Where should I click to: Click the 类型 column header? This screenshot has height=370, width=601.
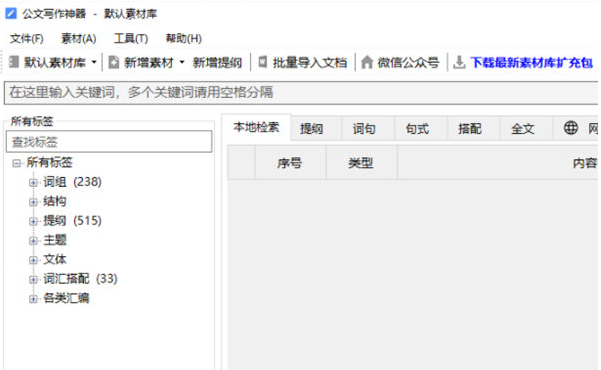coord(361,163)
